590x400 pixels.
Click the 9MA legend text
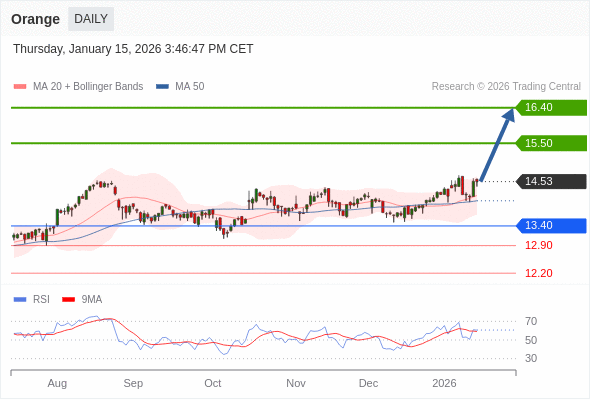click(92, 300)
